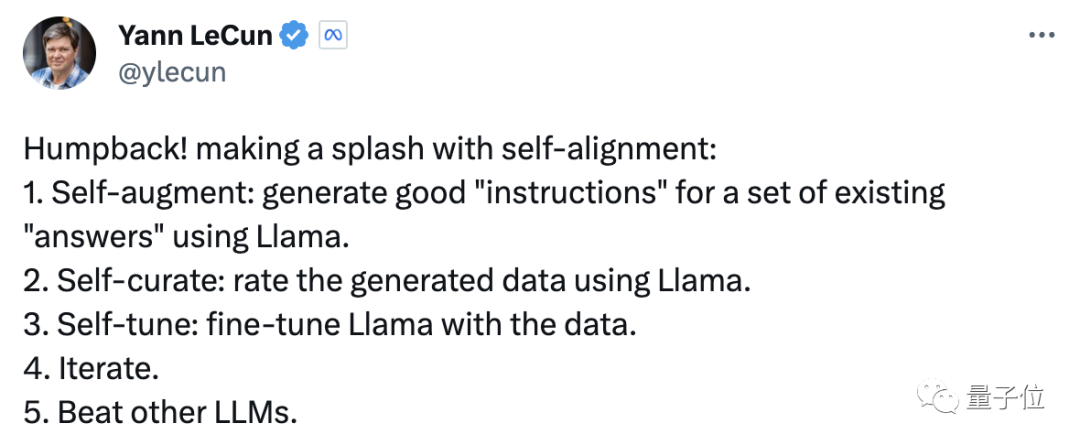Open the @ylecun handle link
Viewport: 1080px width, 445px height.
(172, 72)
